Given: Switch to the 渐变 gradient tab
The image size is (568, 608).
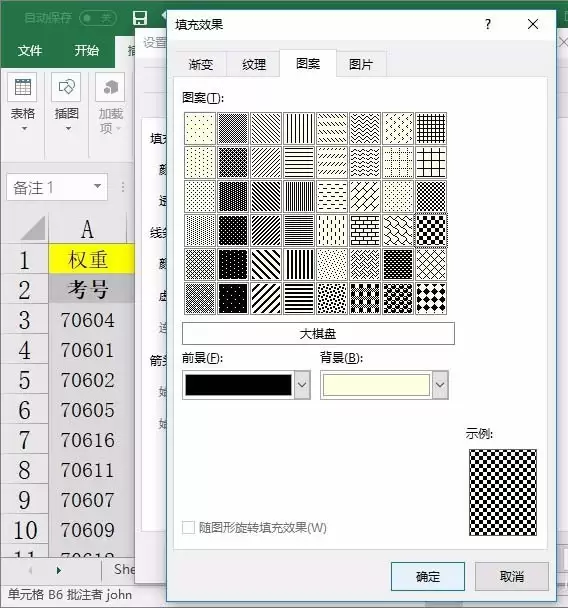Looking at the screenshot, I should (201, 64).
